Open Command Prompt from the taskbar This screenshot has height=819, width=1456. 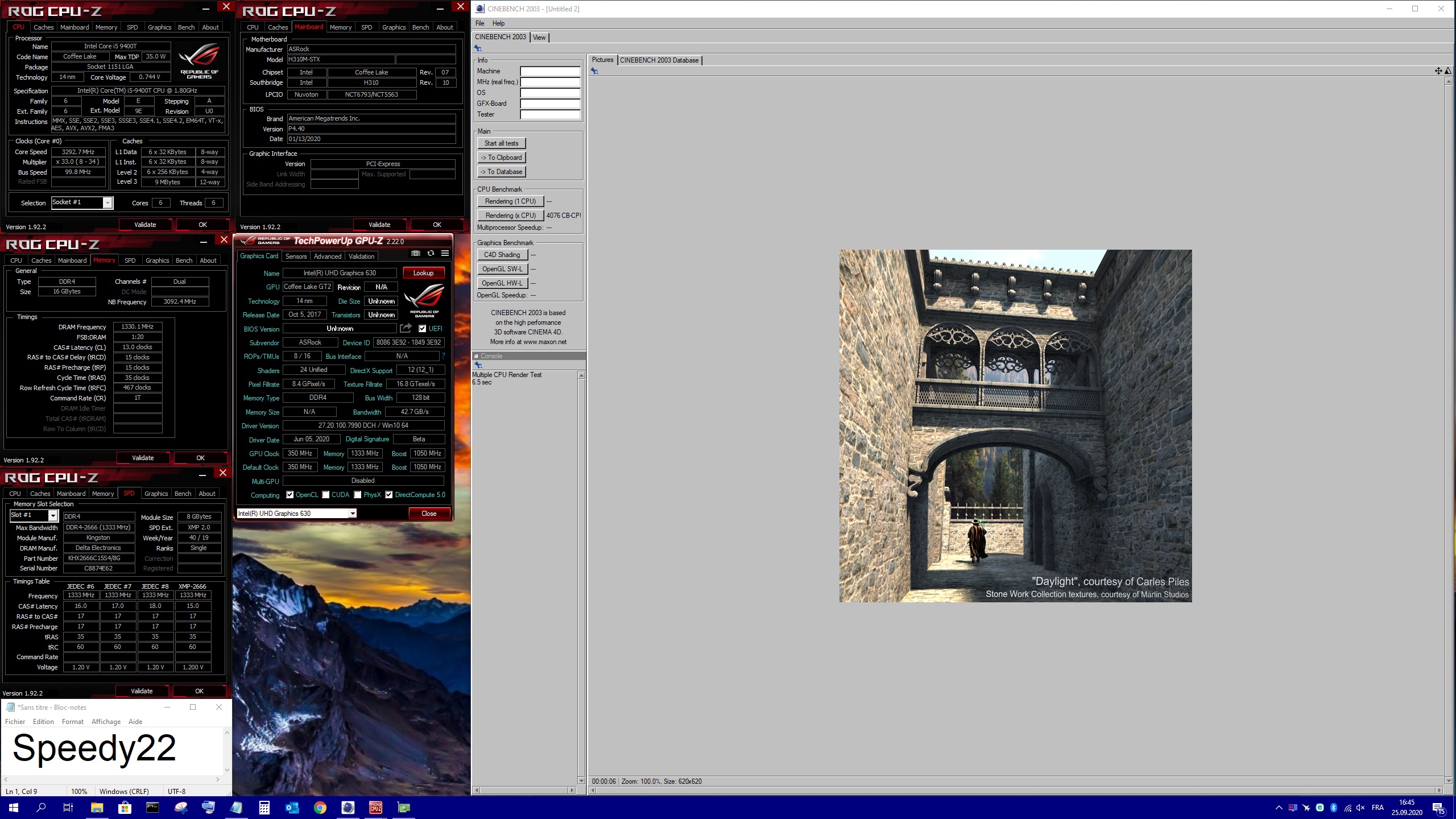[x=152, y=808]
